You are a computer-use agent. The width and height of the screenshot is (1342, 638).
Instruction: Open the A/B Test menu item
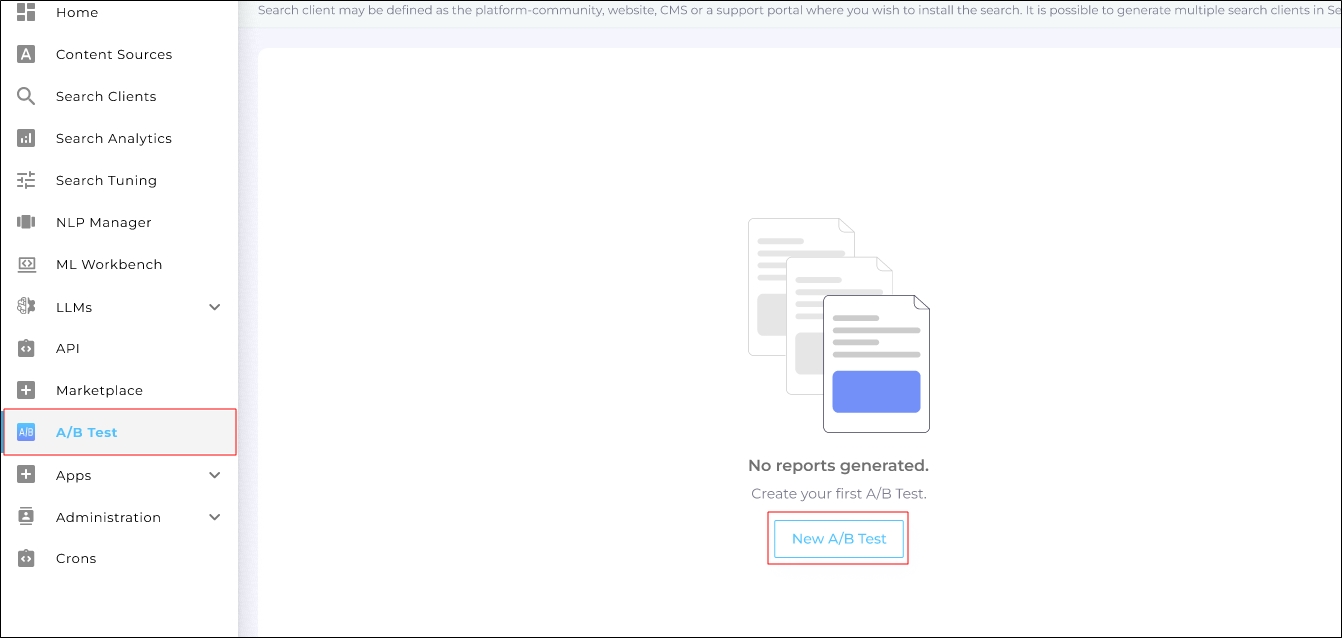[x=87, y=432]
